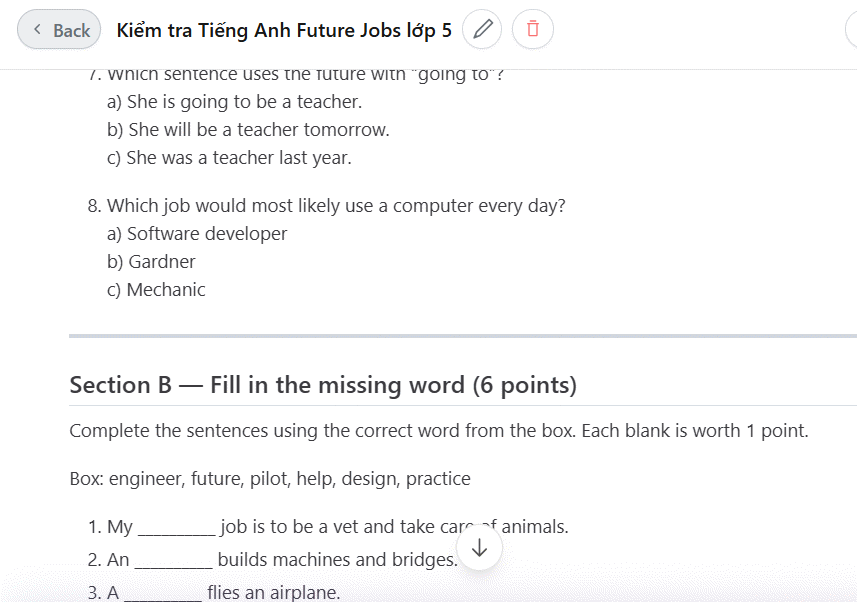Click the pencil edit title icon
857x602 pixels.
pyautogui.click(x=484, y=30)
